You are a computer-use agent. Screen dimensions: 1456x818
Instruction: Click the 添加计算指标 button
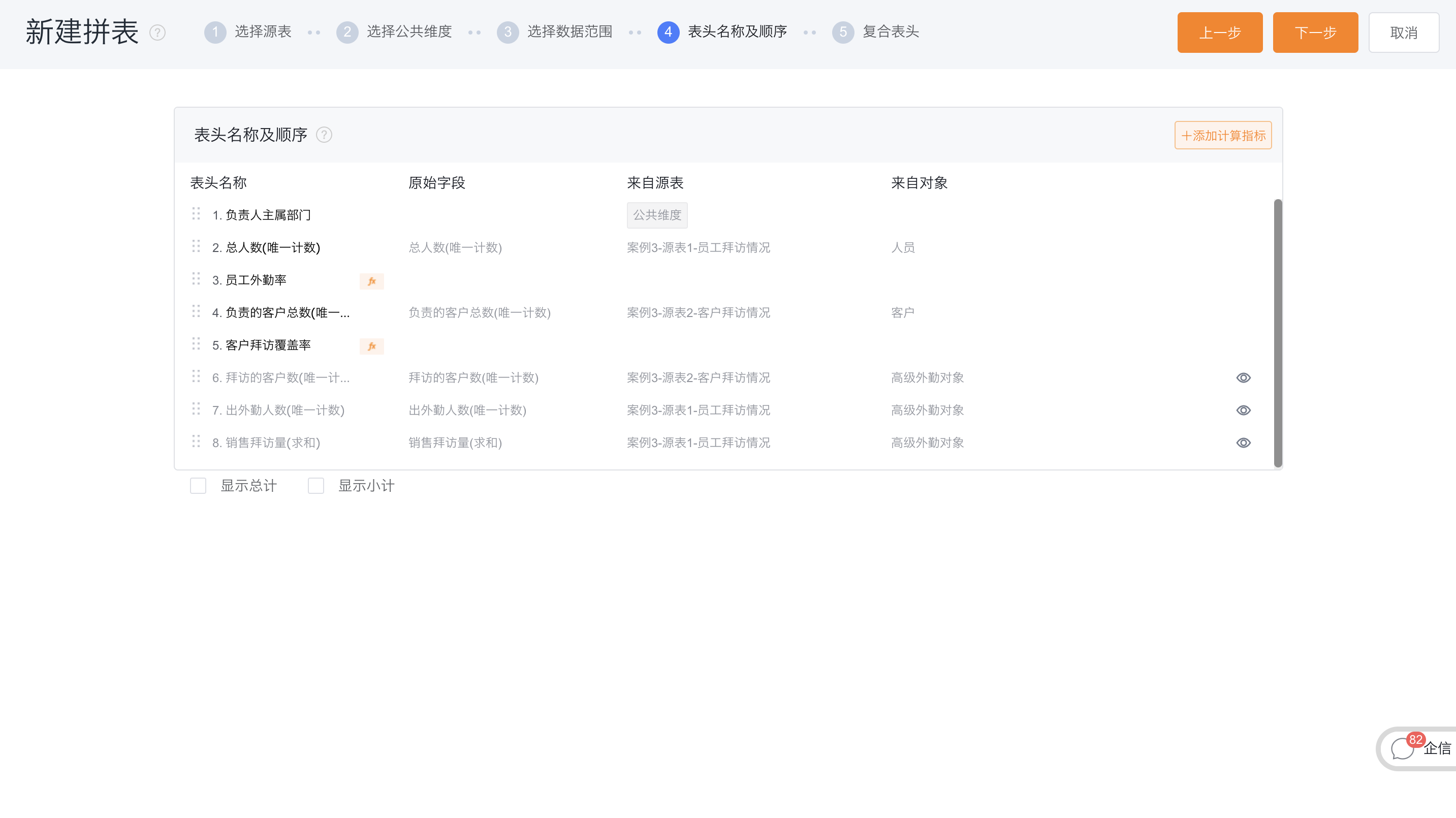(x=1223, y=136)
